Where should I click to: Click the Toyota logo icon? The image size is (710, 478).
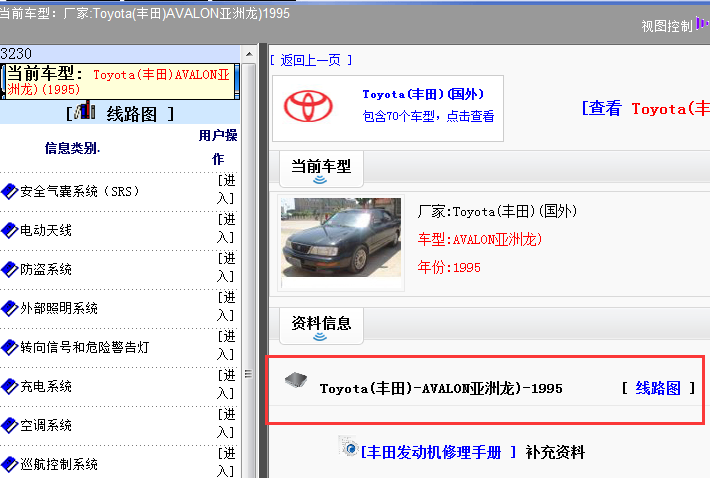pos(308,106)
